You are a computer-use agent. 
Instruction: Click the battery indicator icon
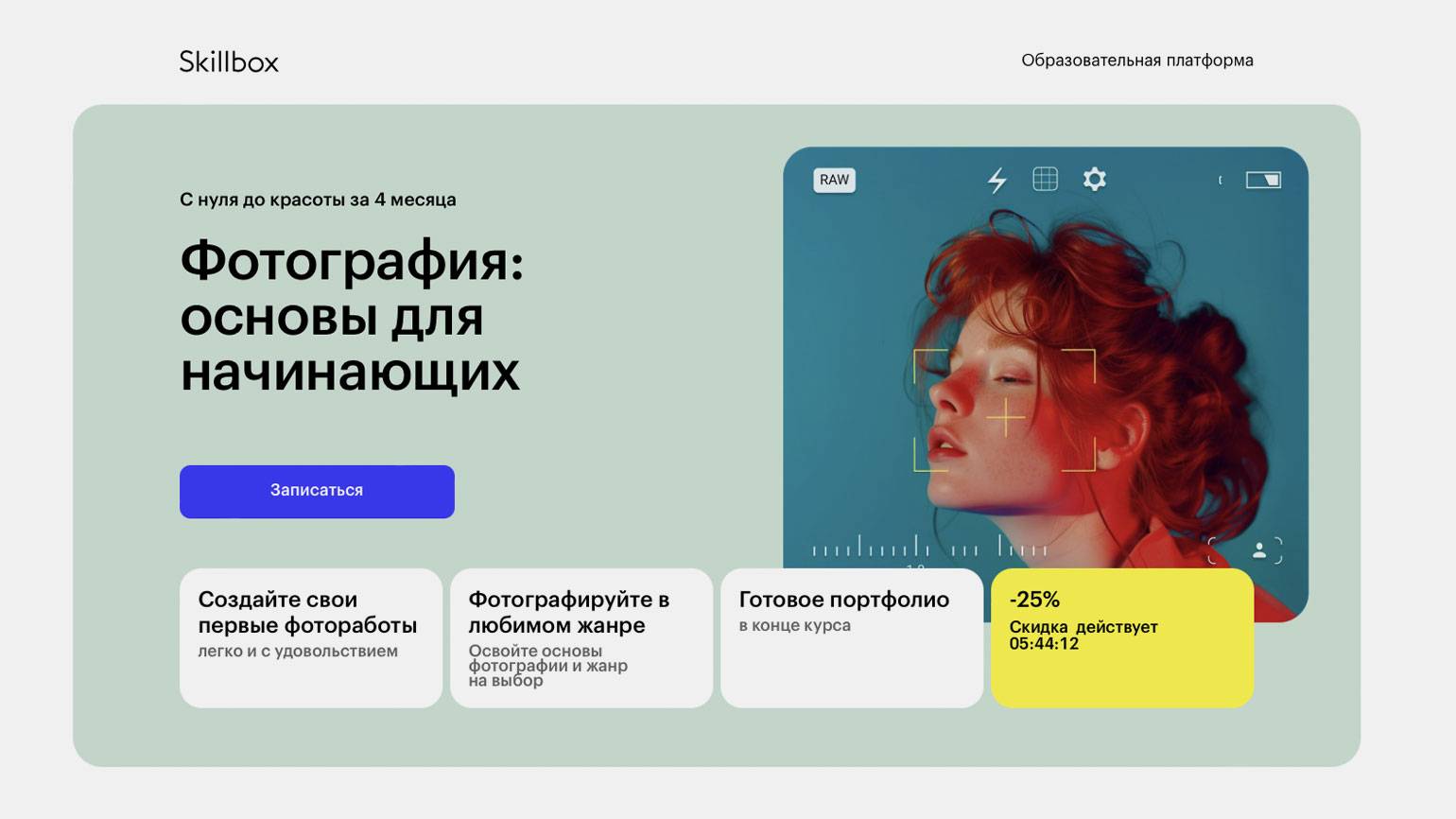1263,180
